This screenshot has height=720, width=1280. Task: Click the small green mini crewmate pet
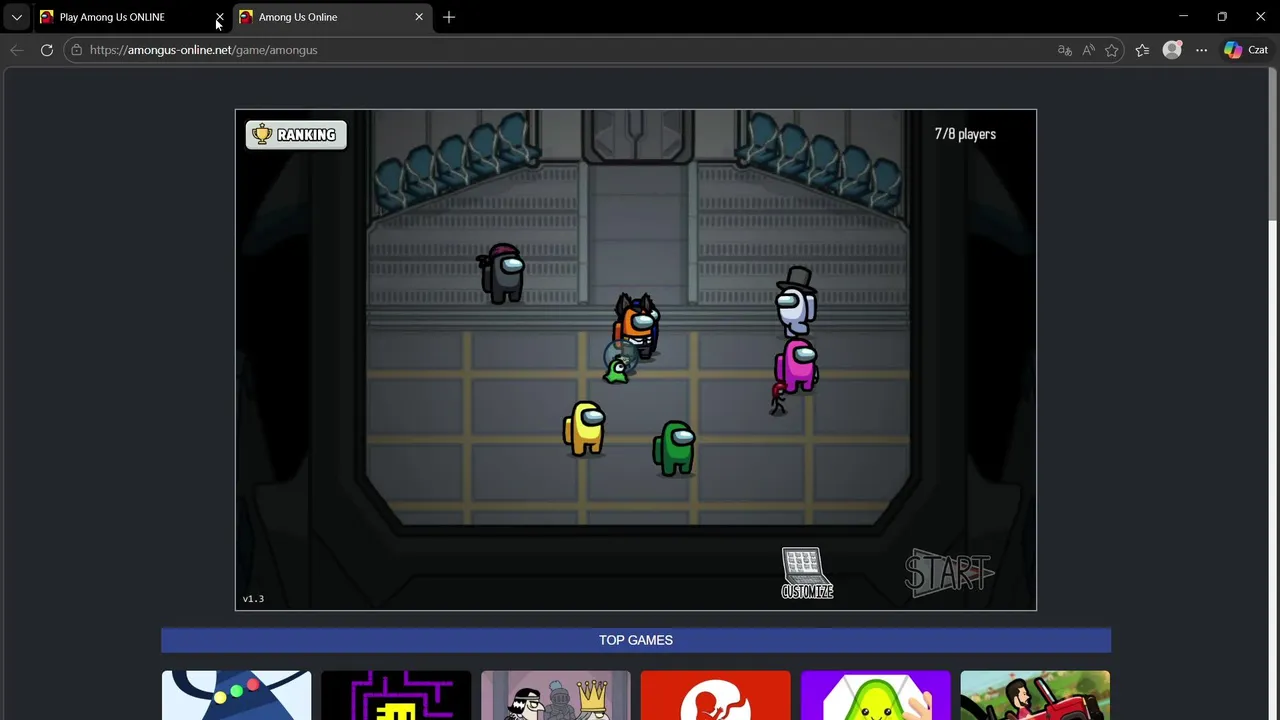(x=617, y=371)
